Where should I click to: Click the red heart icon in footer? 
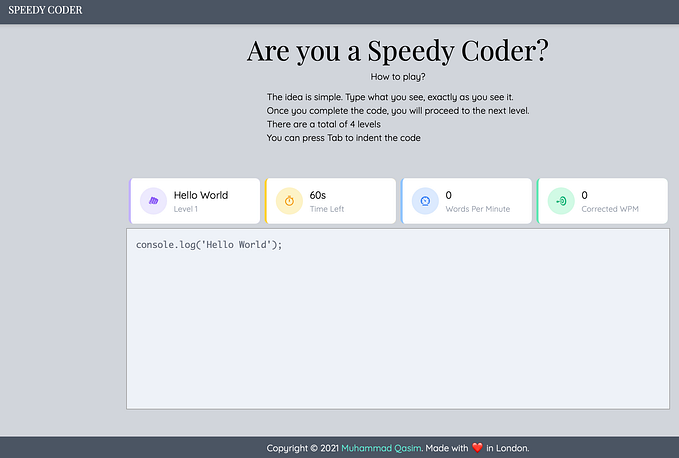pyautogui.click(x=477, y=448)
